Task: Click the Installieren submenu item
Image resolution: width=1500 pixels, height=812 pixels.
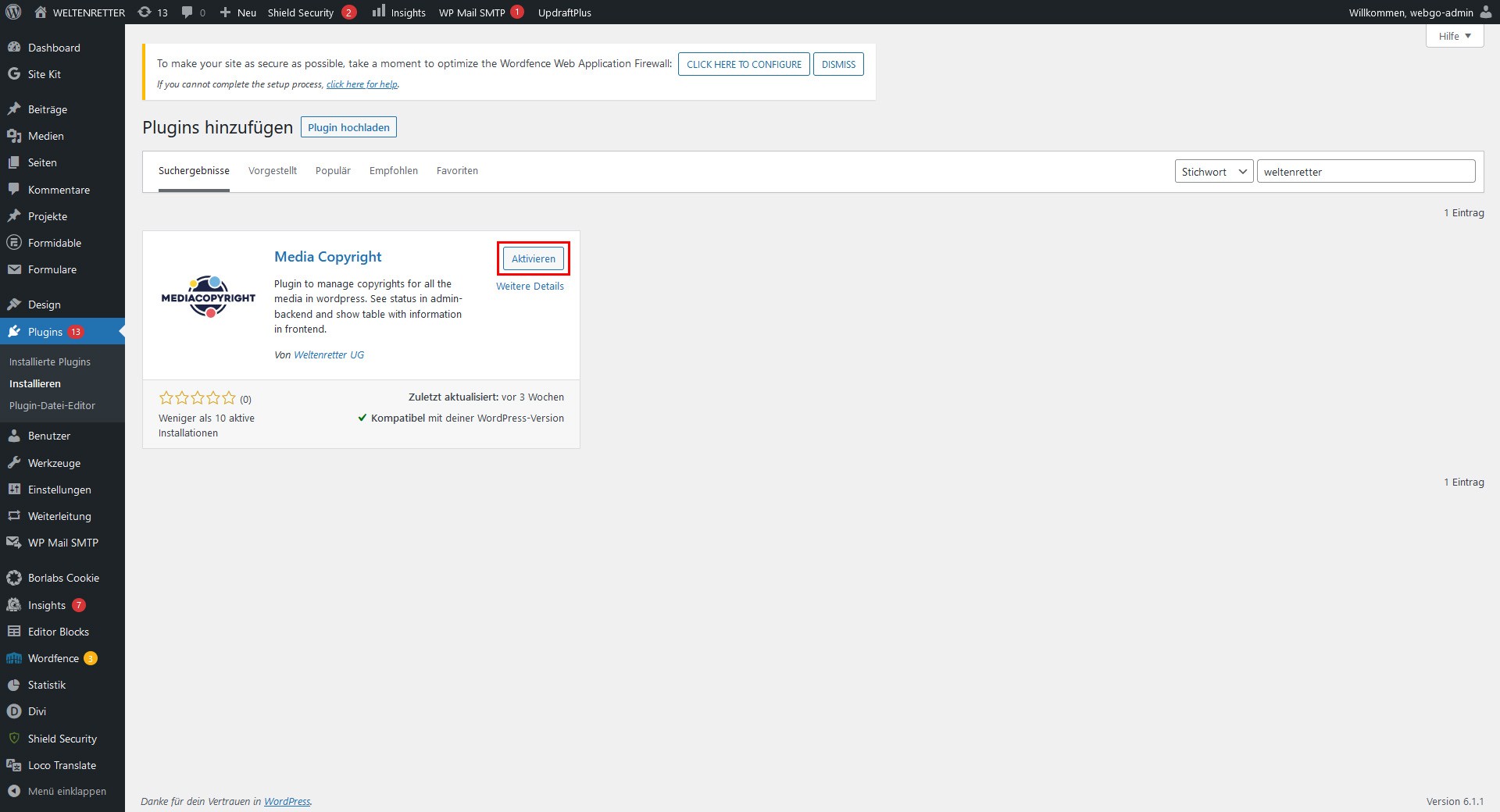Action: 35,383
